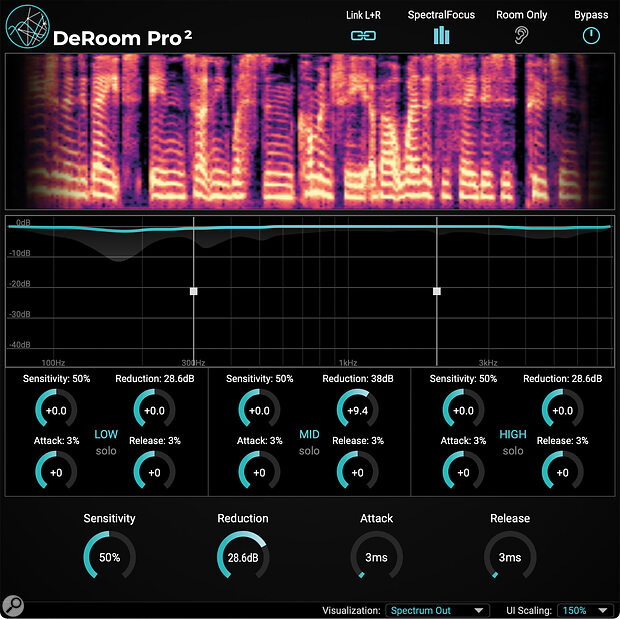This screenshot has height=619, width=620.
Task: Click the MID band Sensitivity knob
Action: click(x=259, y=410)
